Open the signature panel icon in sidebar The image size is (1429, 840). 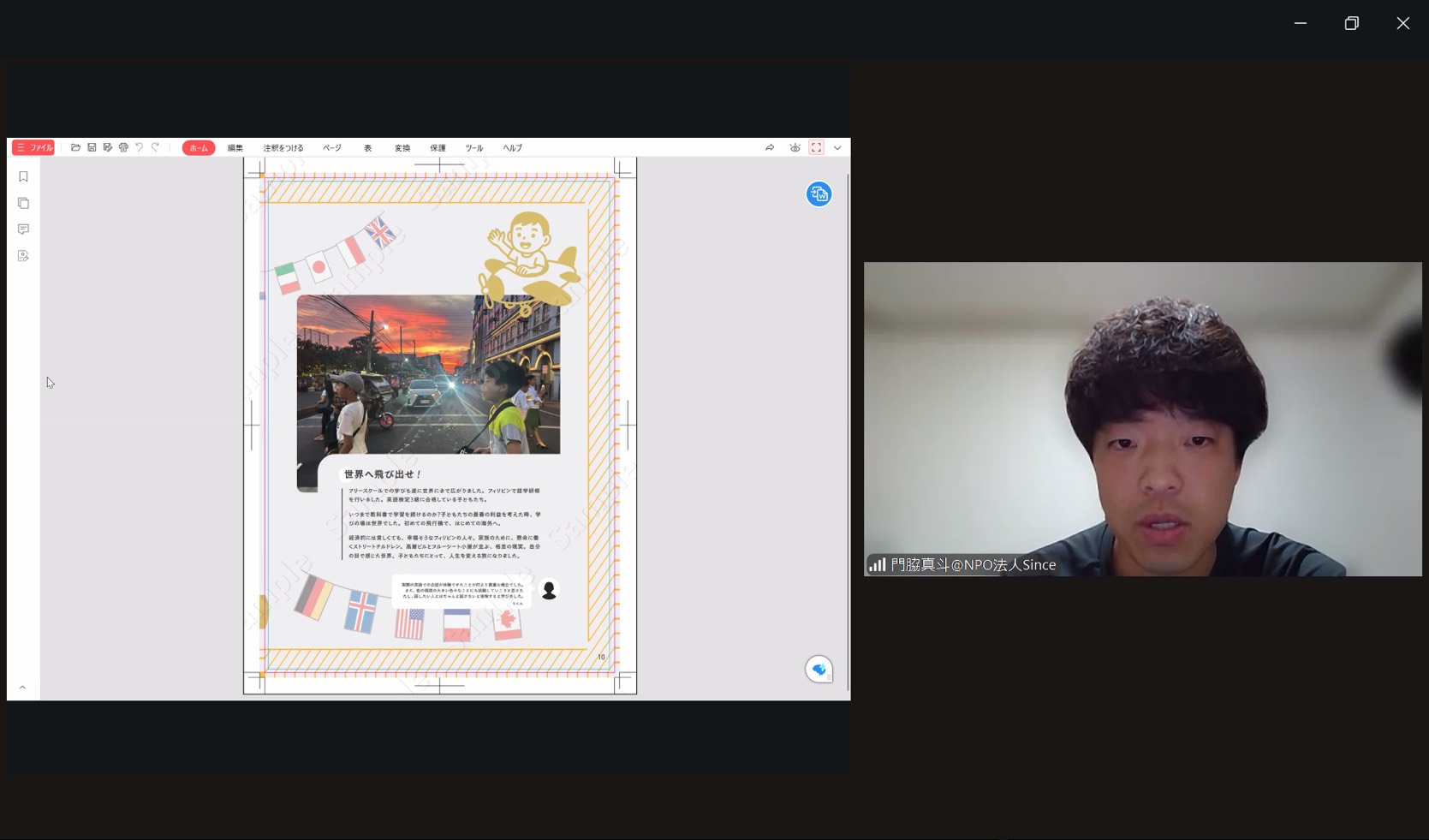(x=23, y=256)
